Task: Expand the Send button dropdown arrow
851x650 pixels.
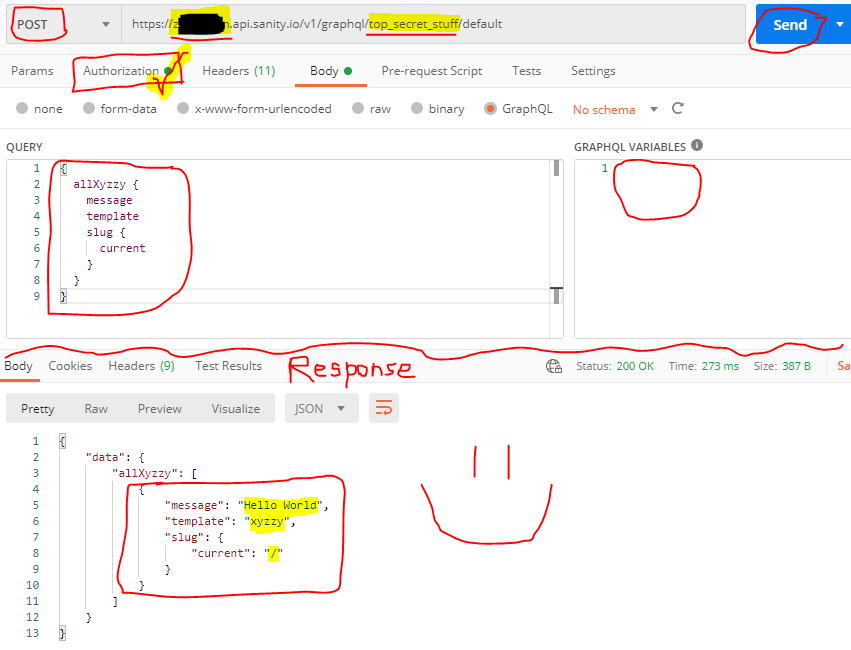Action: coord(840,24)
